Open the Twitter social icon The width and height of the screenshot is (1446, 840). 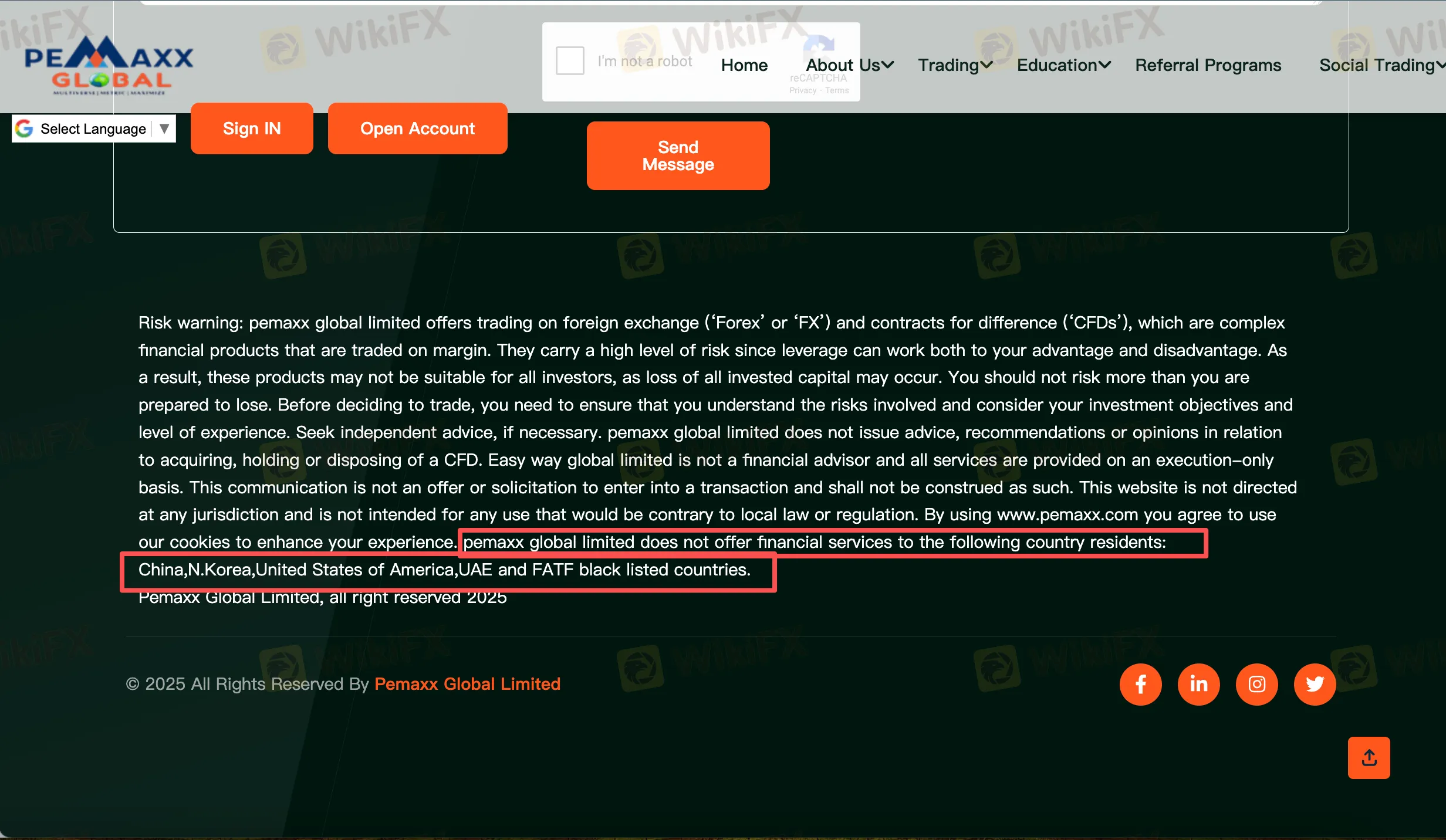pos(1315,684)
